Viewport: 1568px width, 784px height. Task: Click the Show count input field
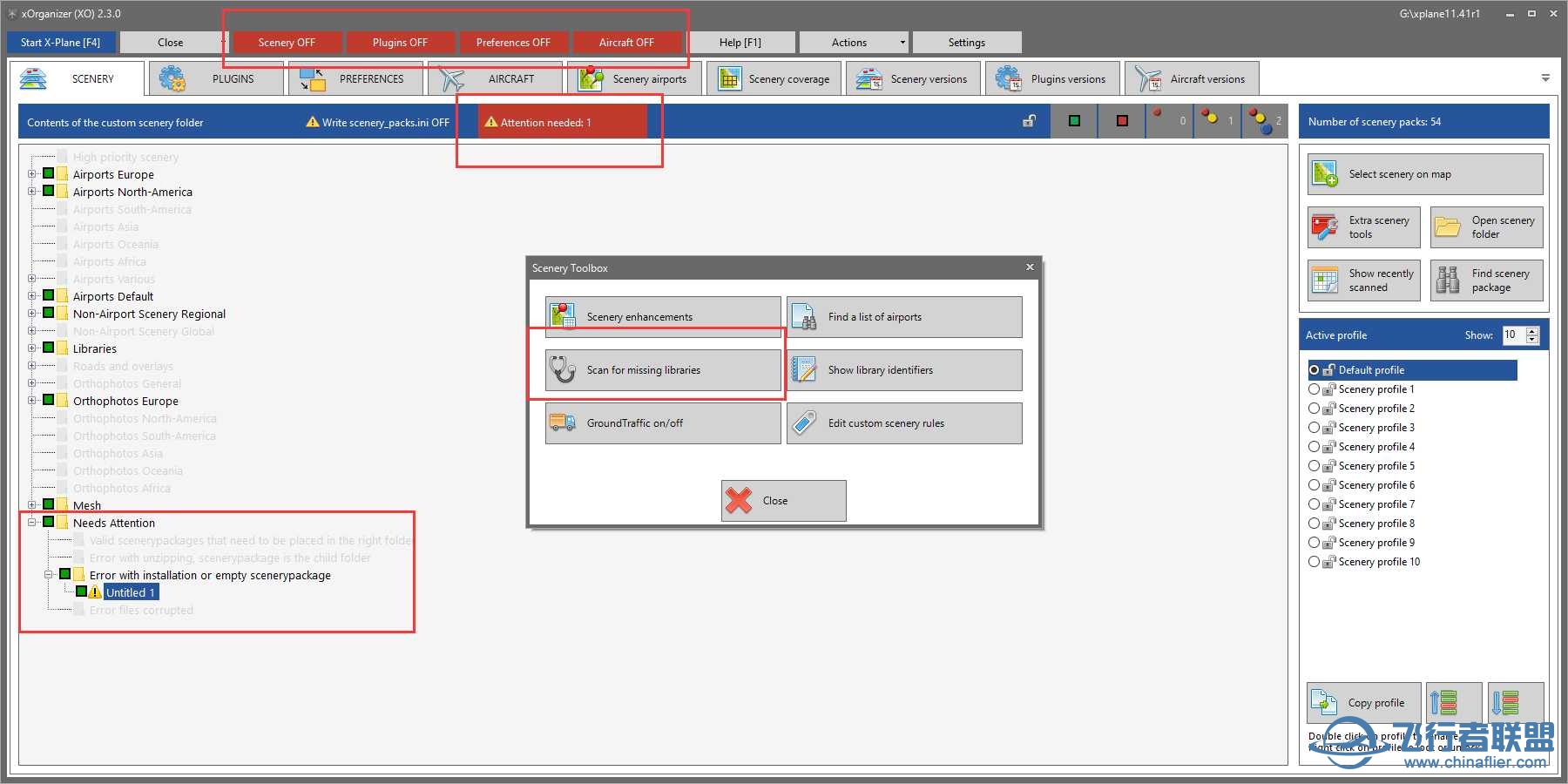click(1514, 335)
